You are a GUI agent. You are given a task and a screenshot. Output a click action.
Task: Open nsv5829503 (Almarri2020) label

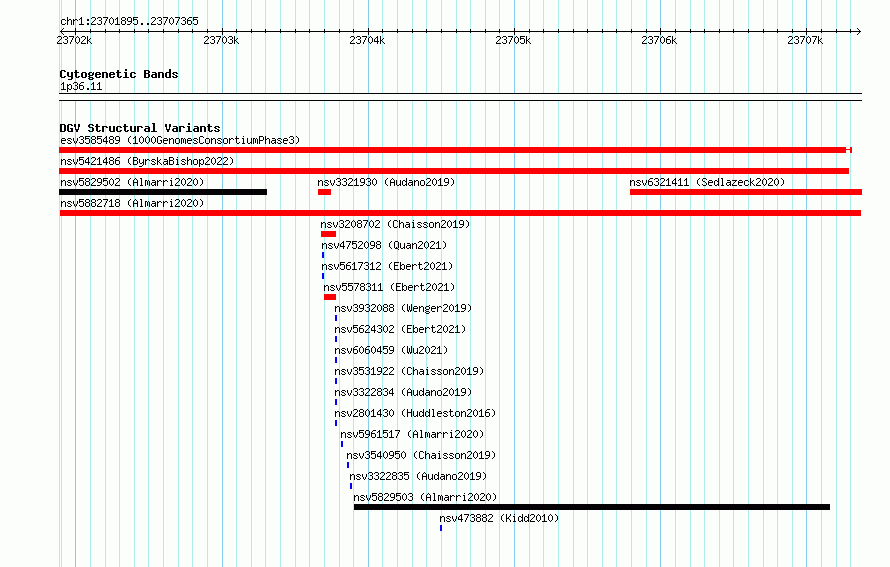coord(425,497)
